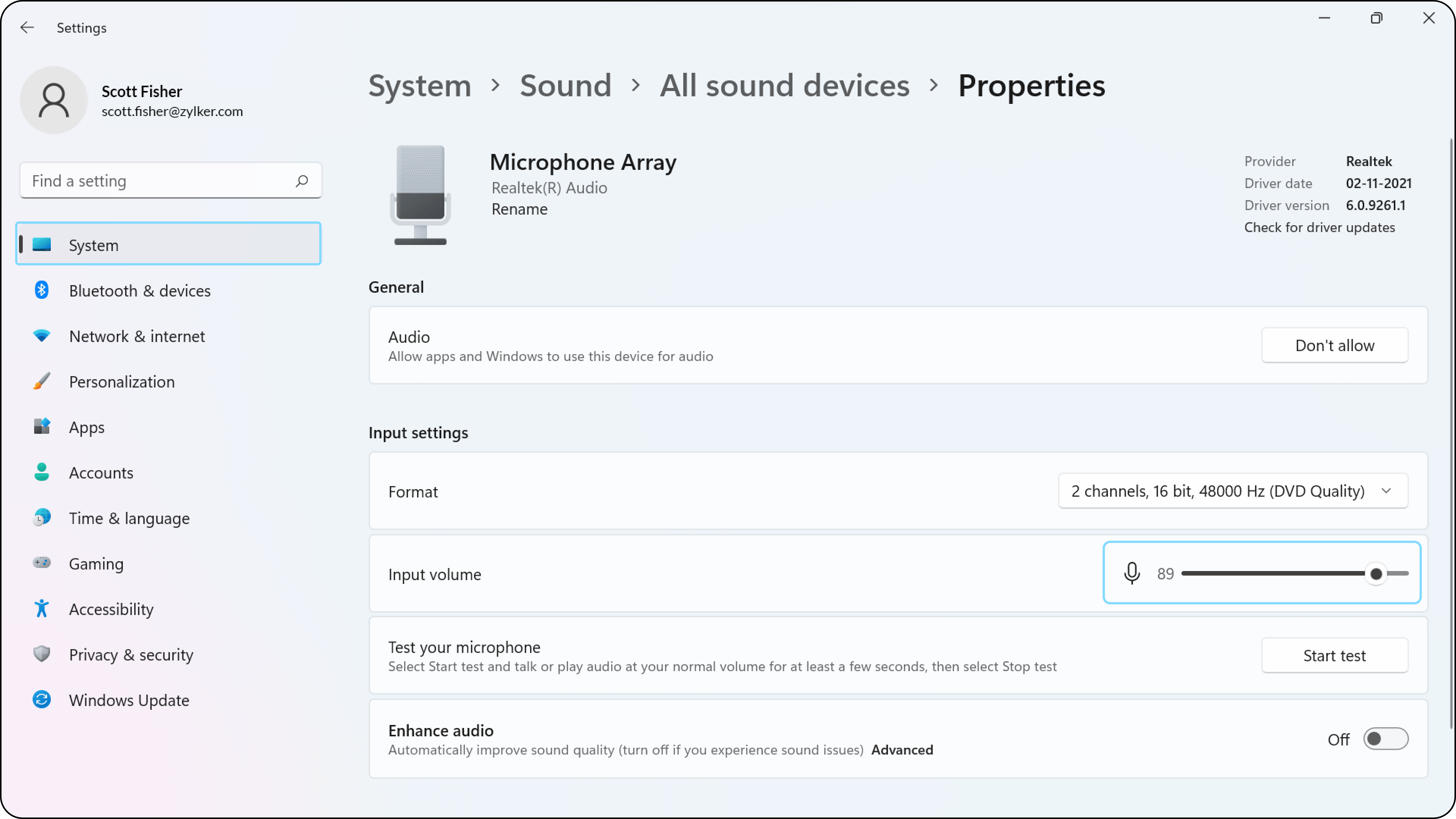This screenshot has height=819, width=1456.
Task: Click the back arrow icon
Action: click(x=27, y=28)
